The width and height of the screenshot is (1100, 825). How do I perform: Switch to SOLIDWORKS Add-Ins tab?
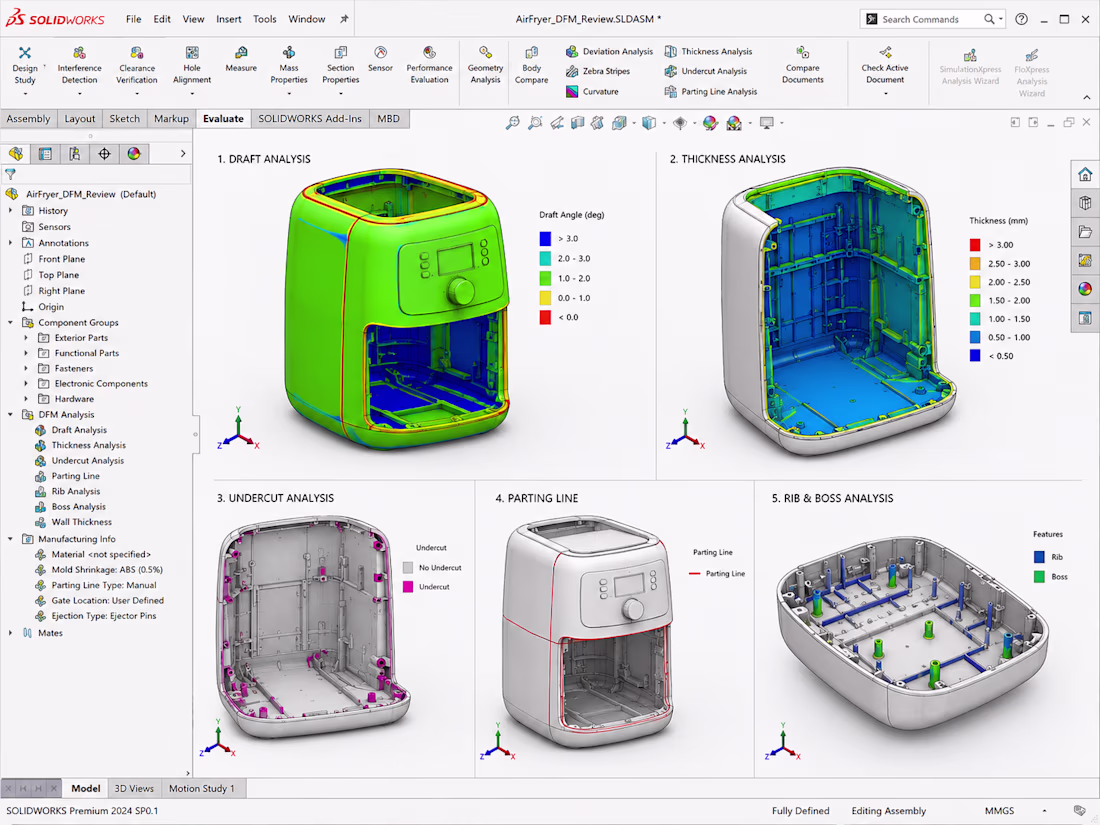click(309, 119)
